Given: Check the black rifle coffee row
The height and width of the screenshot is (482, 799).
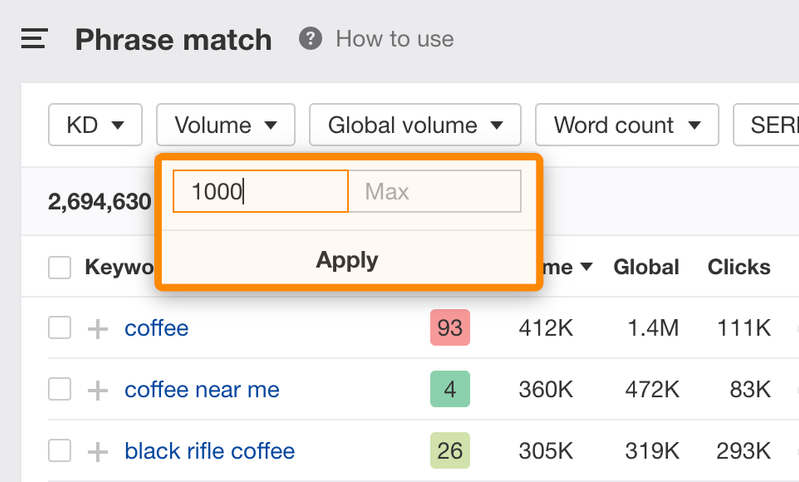Looking at the screenshot, I should 60,451.
